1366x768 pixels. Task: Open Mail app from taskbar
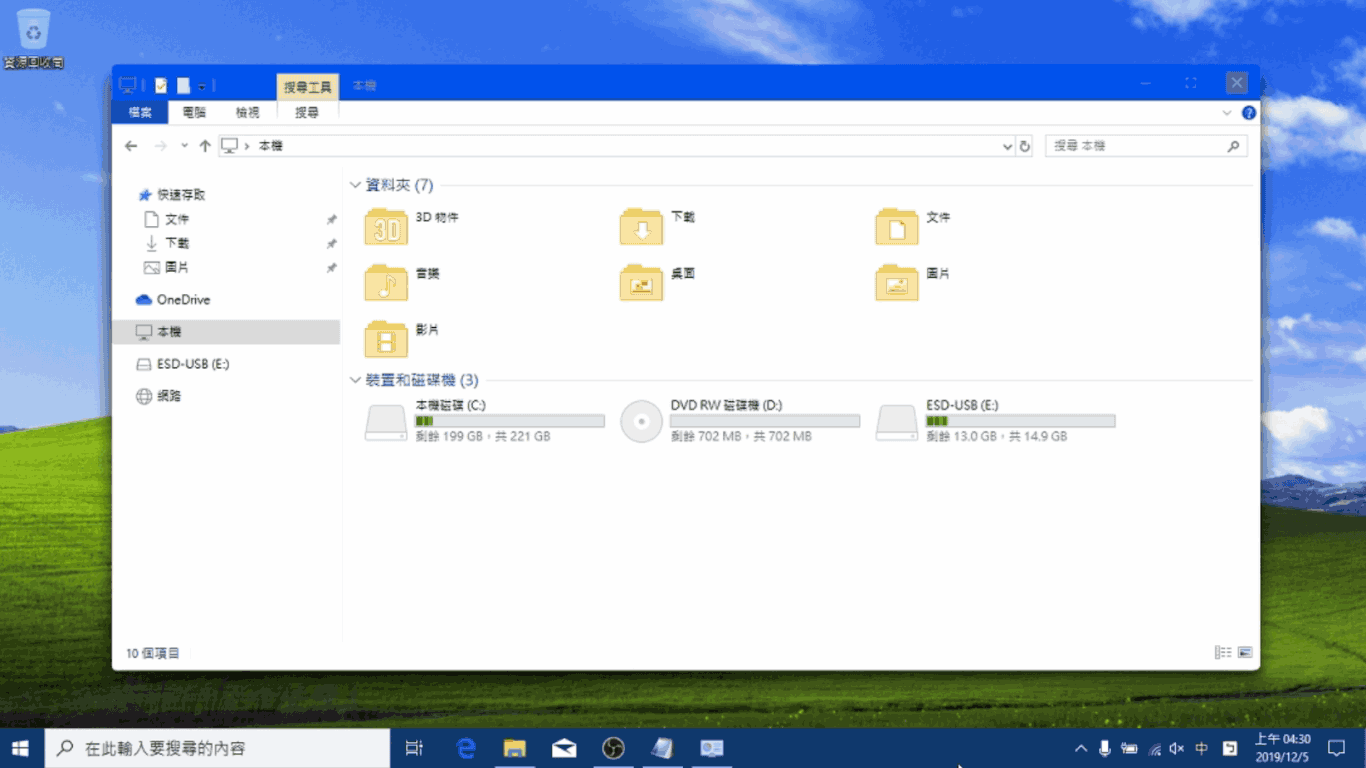(564, 748)
